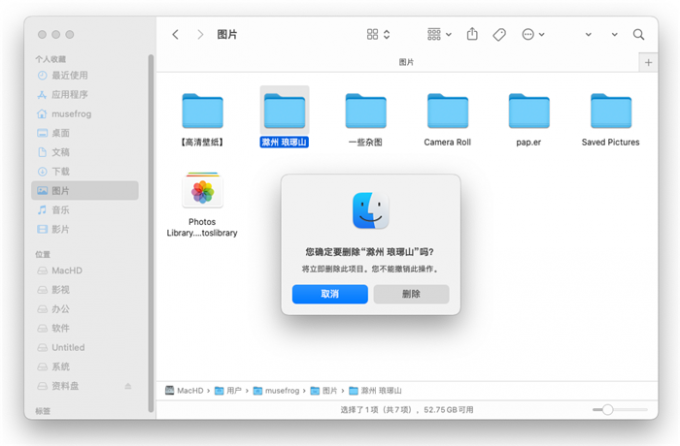Screen dimensions: 680x446
Task: Open MacHD volume in sidebar
Action: point(85,271)
